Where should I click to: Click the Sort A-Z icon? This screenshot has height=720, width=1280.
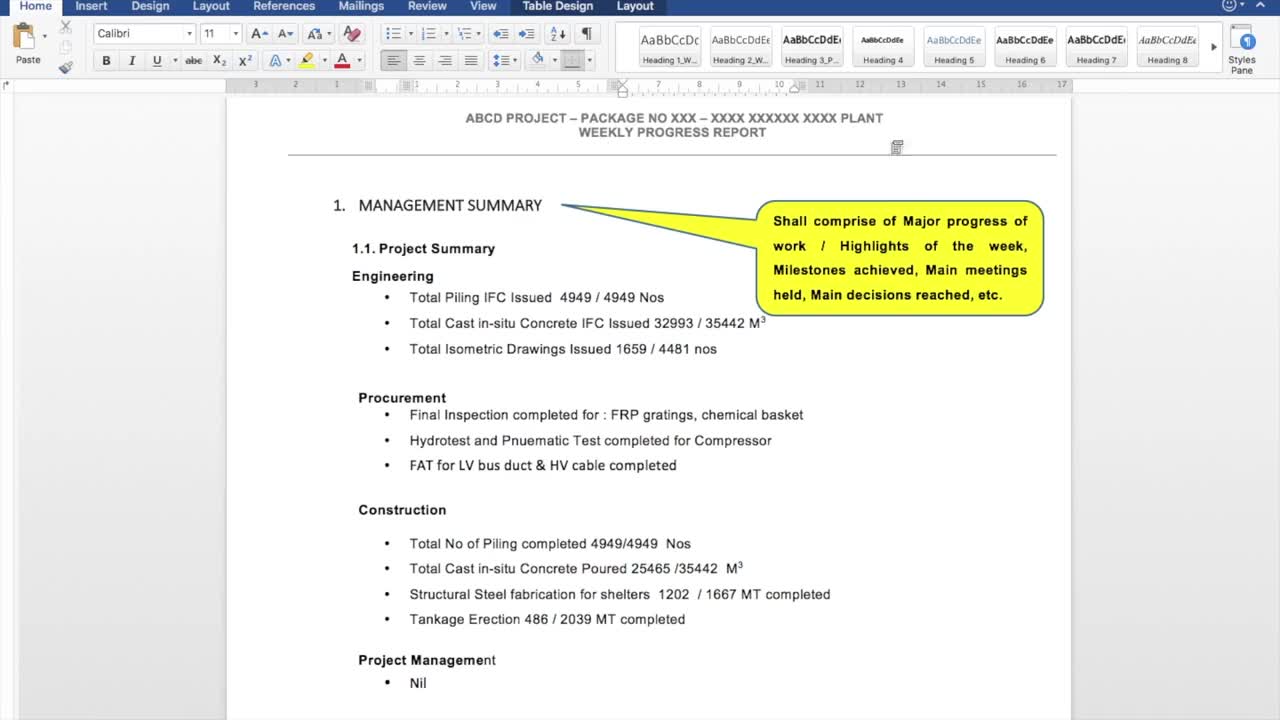pos(556,34)
